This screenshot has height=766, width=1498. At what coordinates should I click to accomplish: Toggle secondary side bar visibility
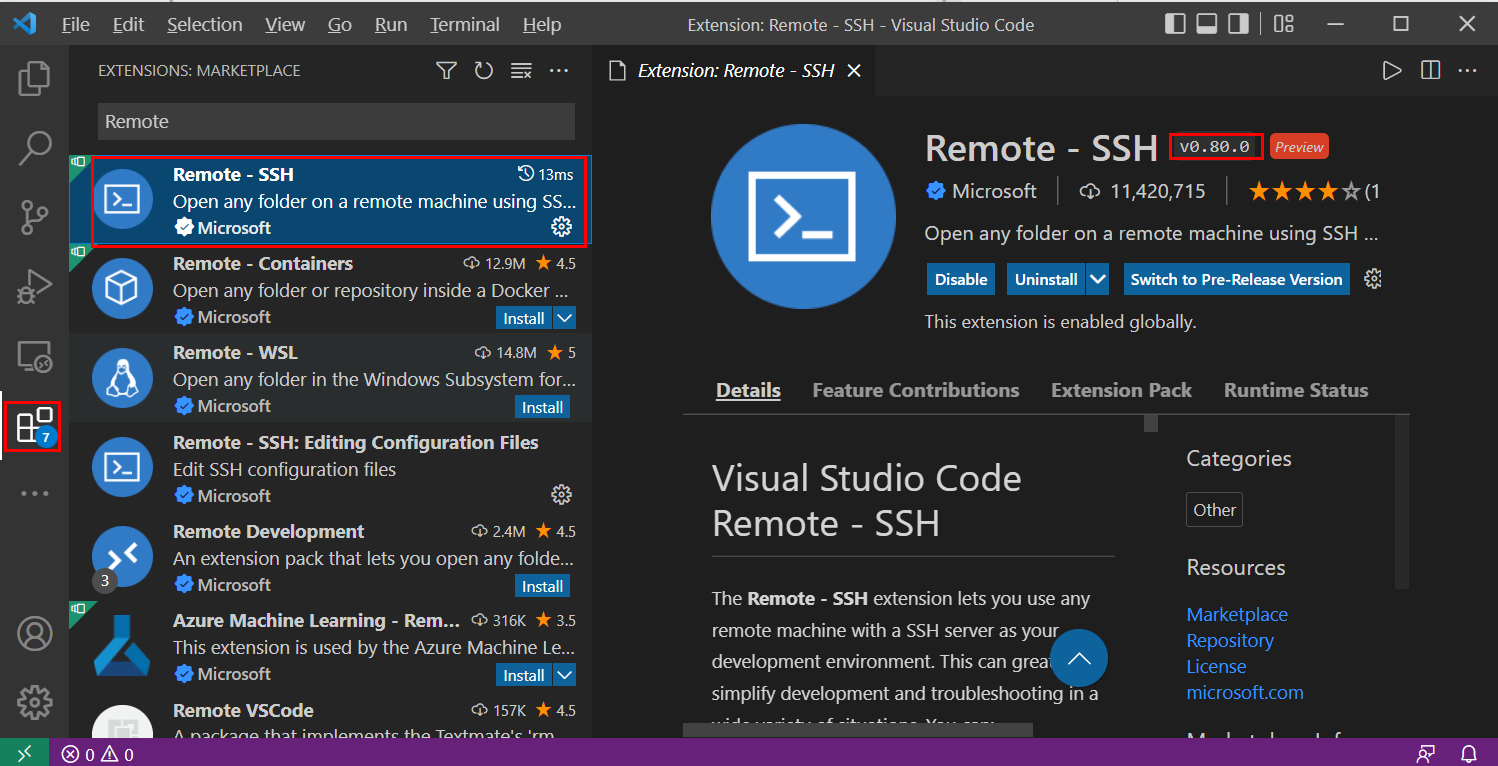tap(1238, 24)
